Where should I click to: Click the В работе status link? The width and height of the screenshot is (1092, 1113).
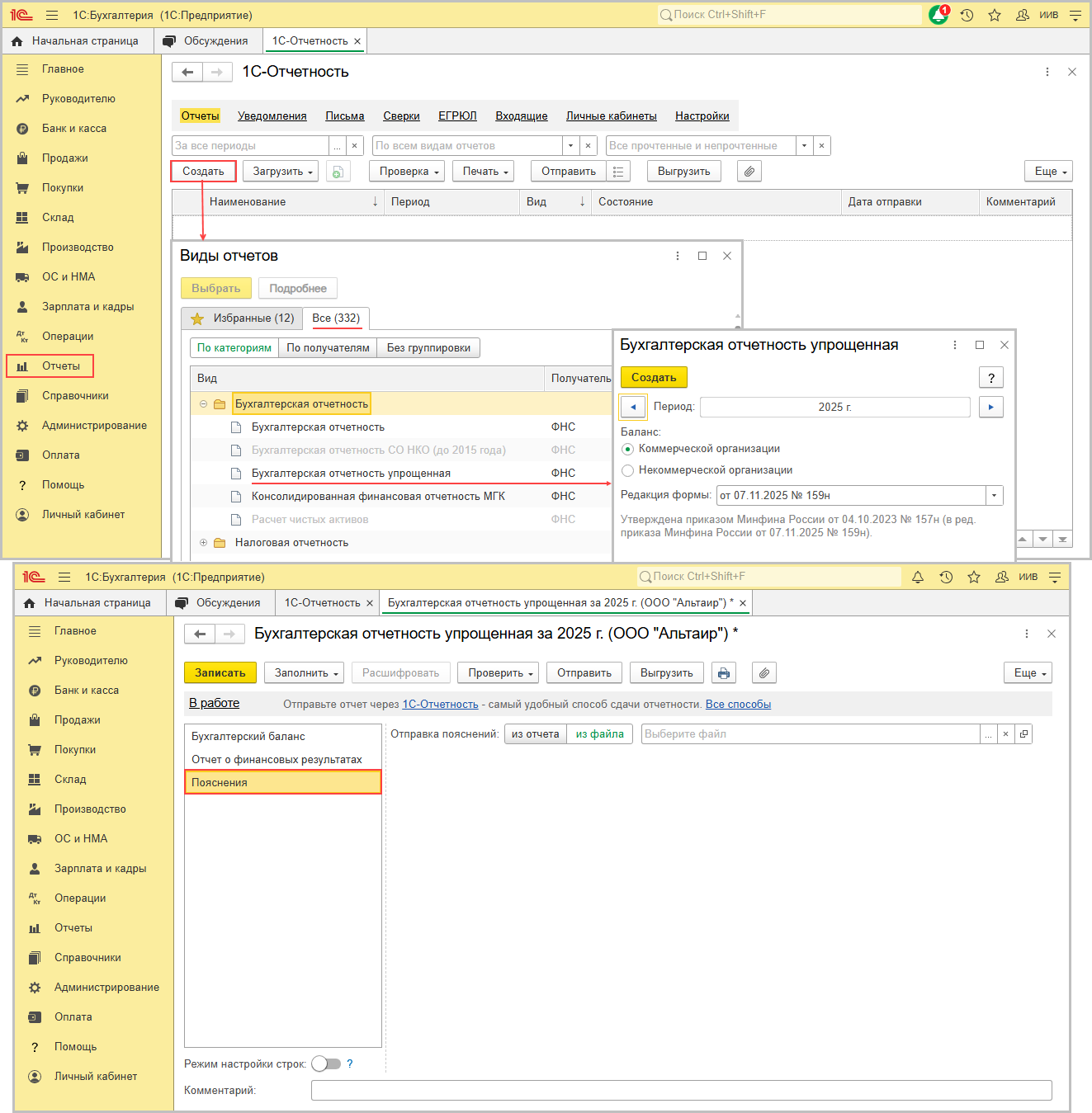214,703
